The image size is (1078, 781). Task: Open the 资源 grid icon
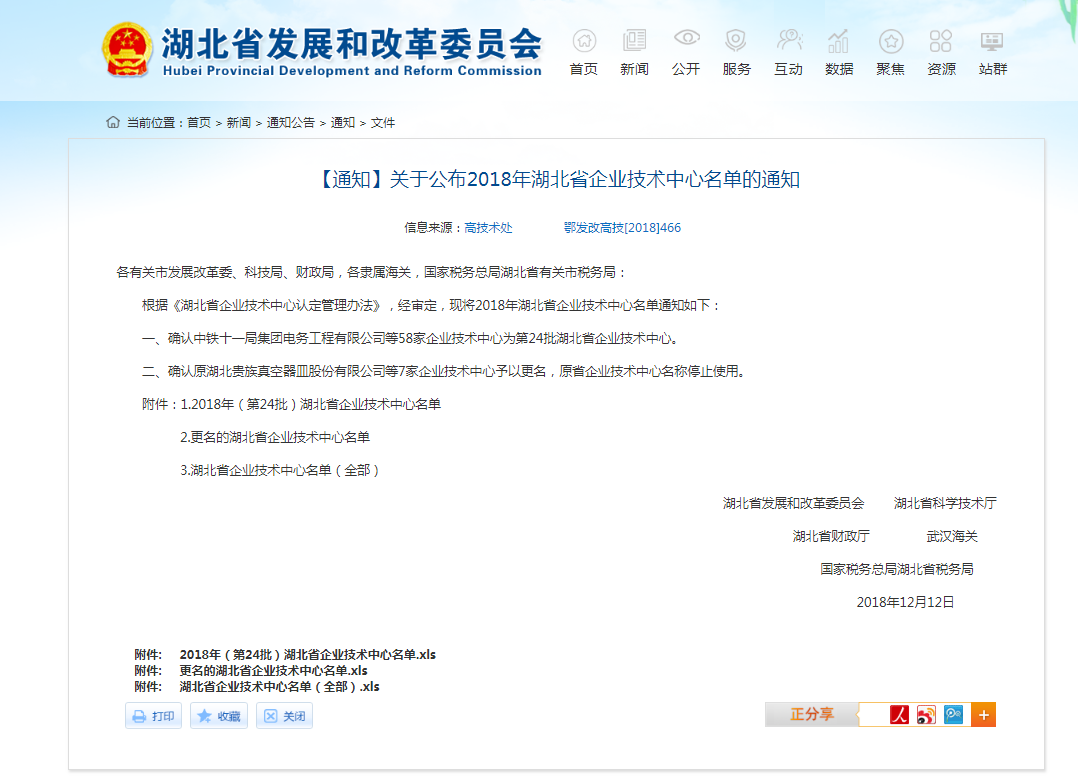tap(940, 41)
